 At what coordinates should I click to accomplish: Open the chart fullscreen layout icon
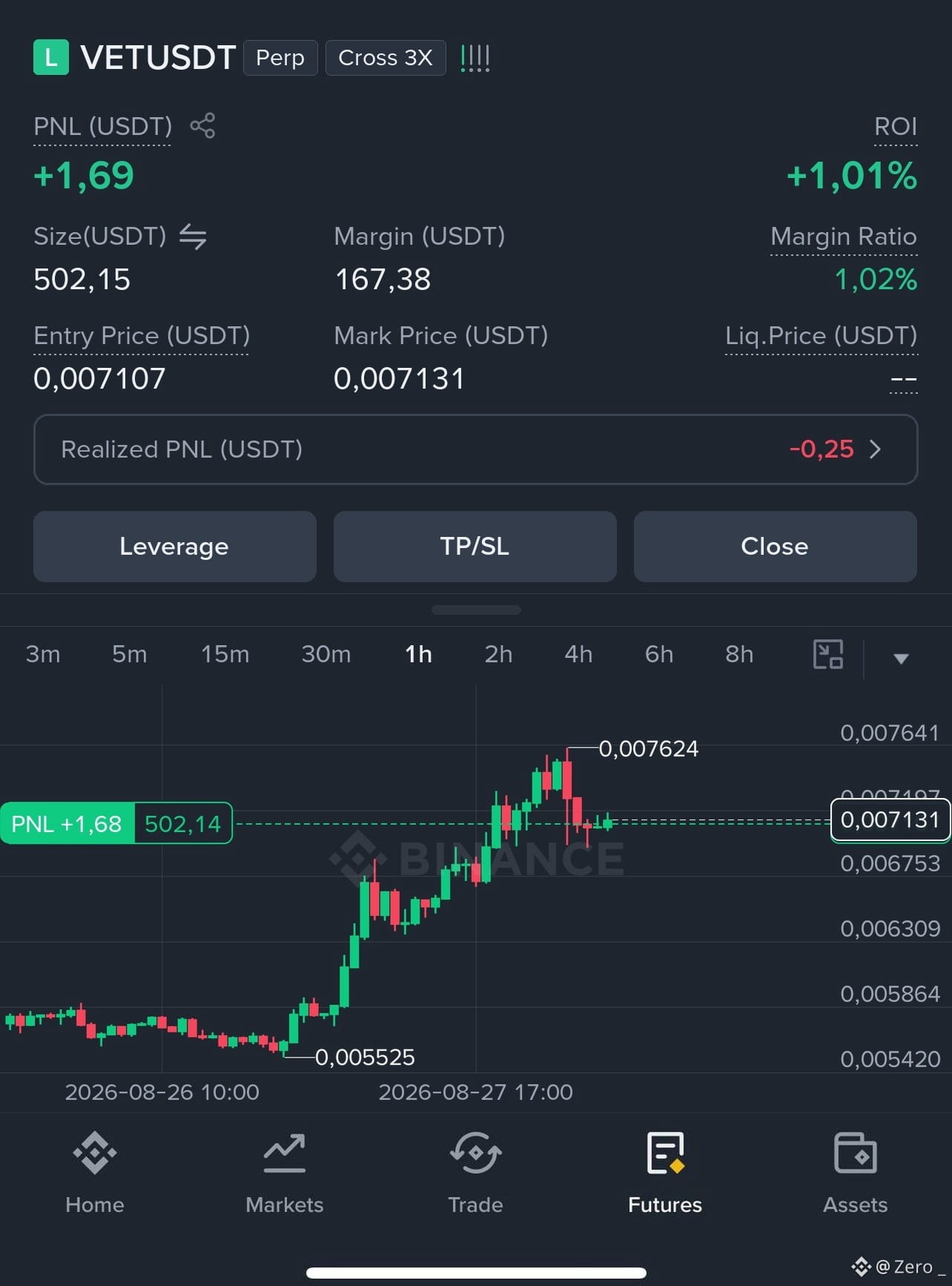(828, 654)
